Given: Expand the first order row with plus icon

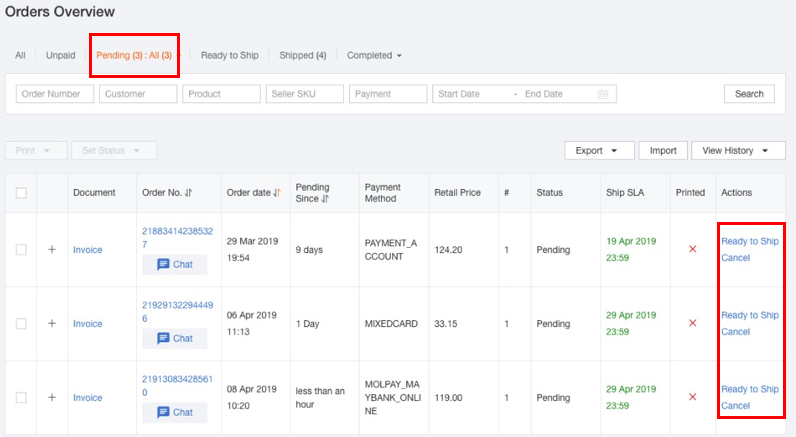Looking at the screenshot, I should pos(52,250).
